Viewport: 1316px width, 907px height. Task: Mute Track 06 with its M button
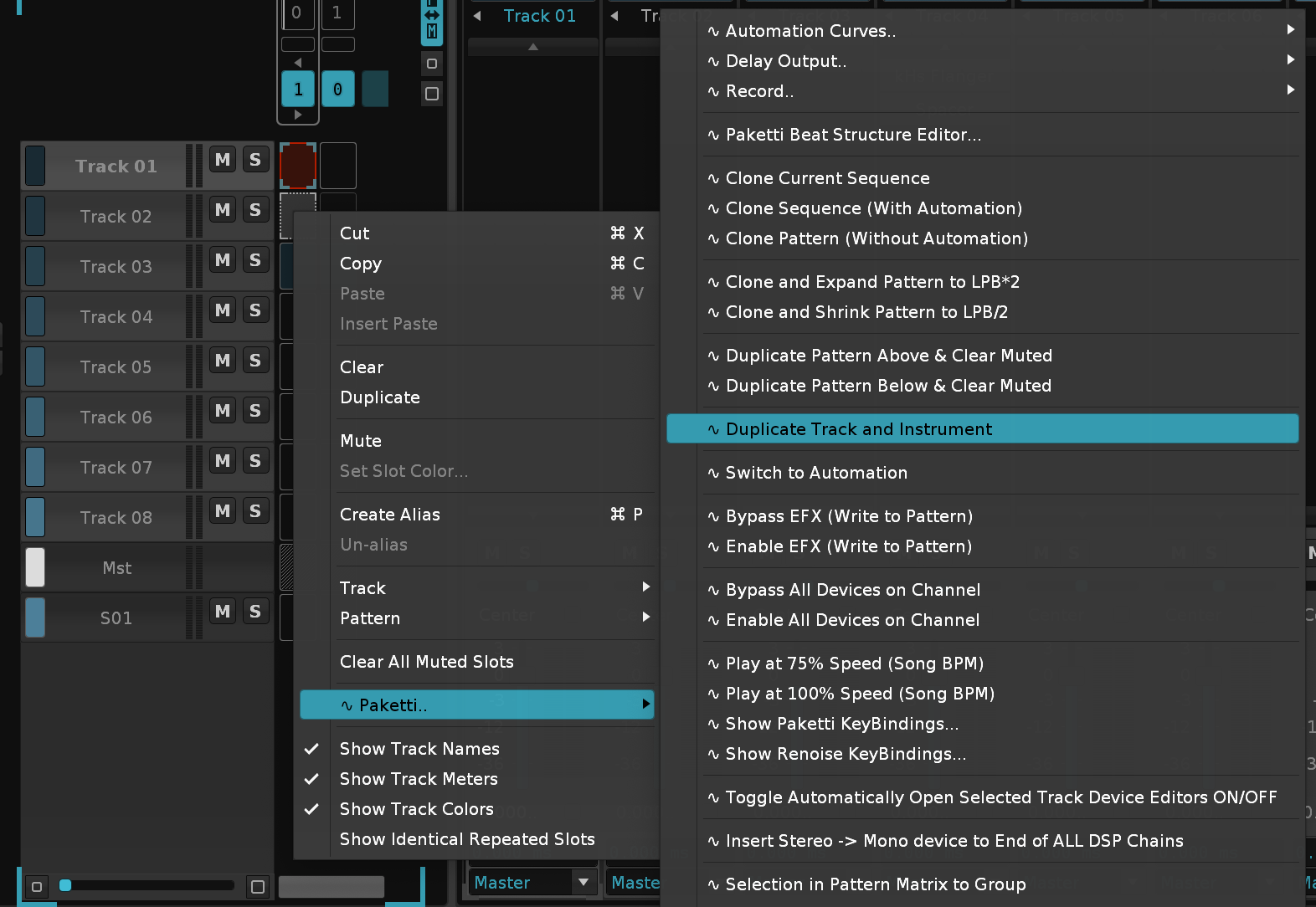(x=223, y=411)
